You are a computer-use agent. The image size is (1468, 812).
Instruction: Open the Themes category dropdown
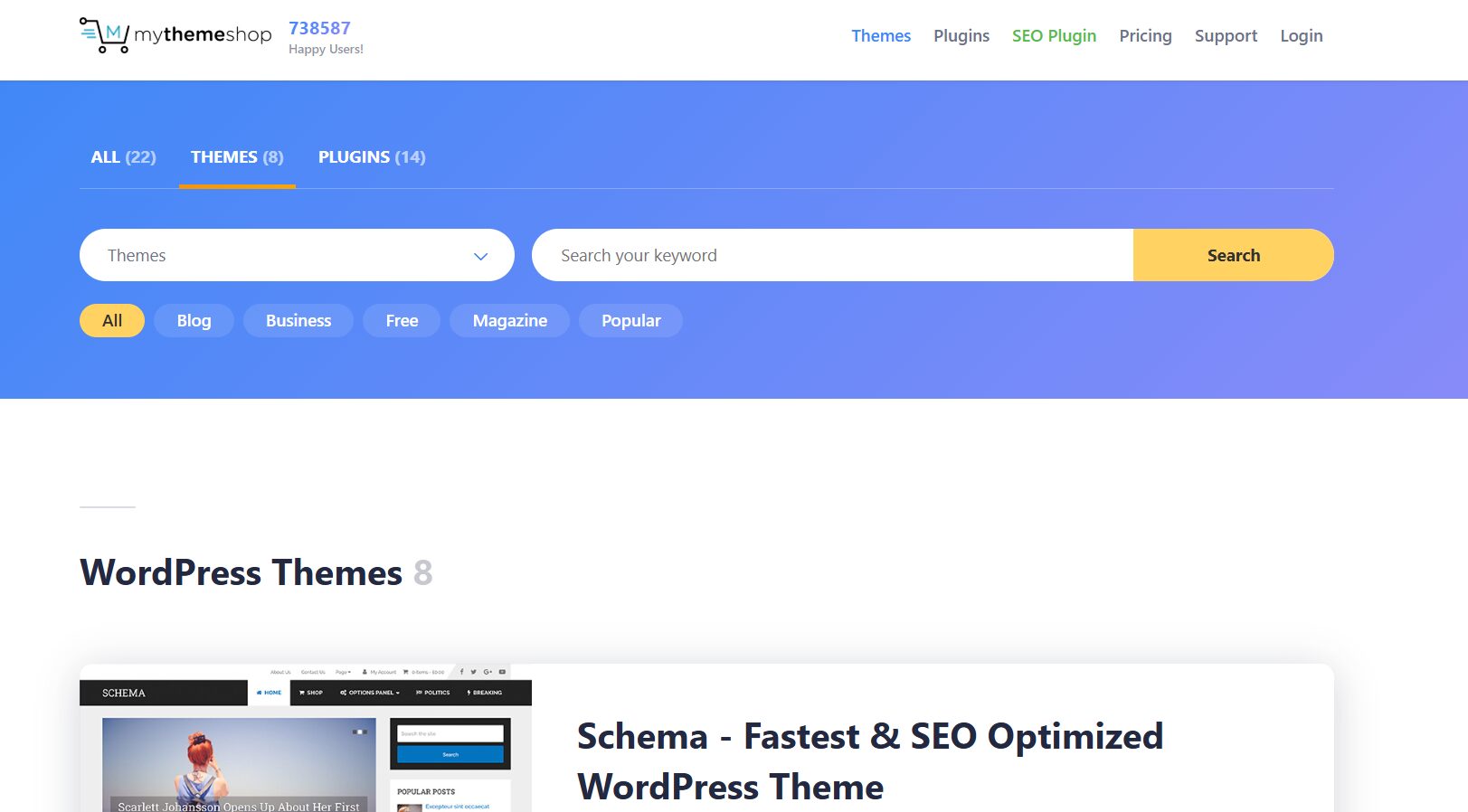(x=297, y=255)
